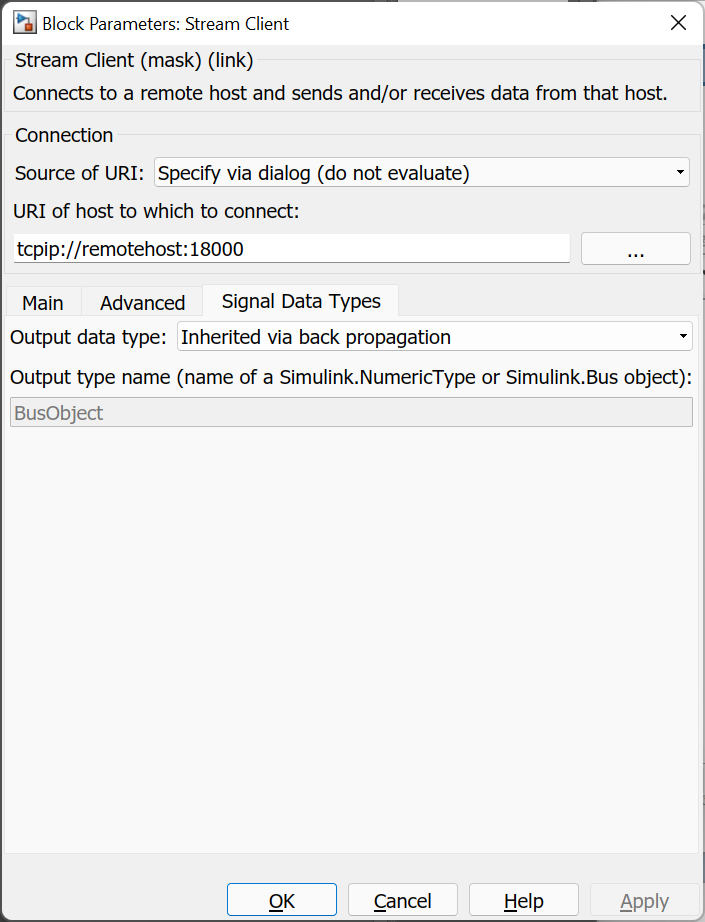
Task: Open Help for the Stream Client block
Action: 523,900
